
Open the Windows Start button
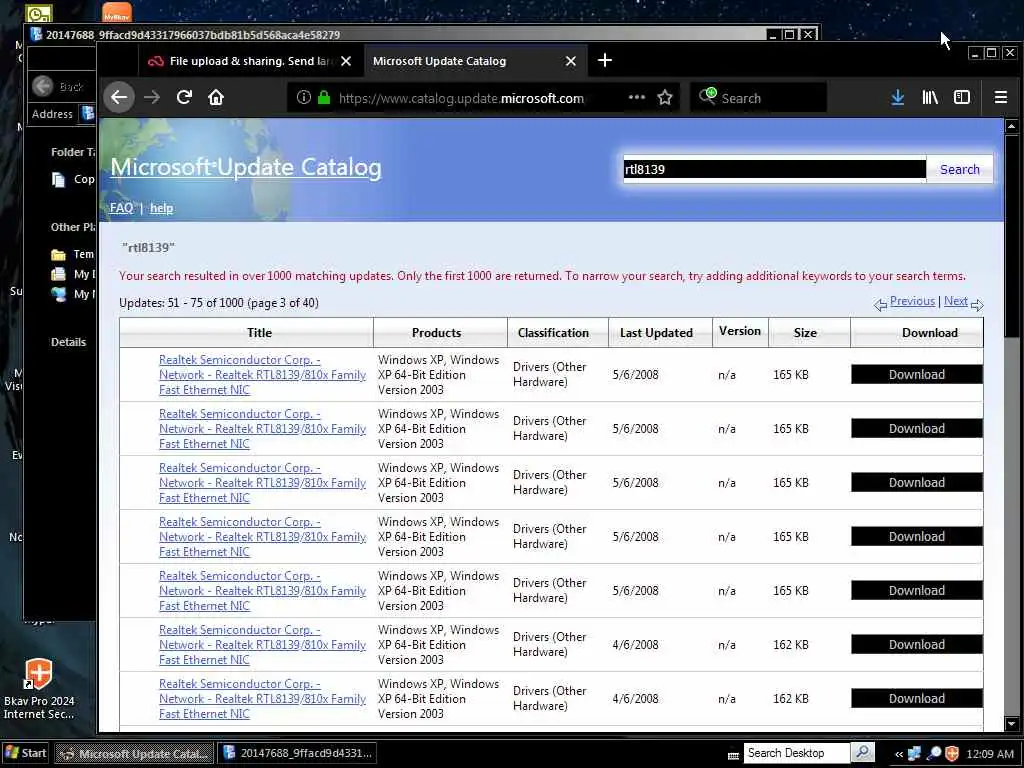pyautogui.click(x=26, y=753)
